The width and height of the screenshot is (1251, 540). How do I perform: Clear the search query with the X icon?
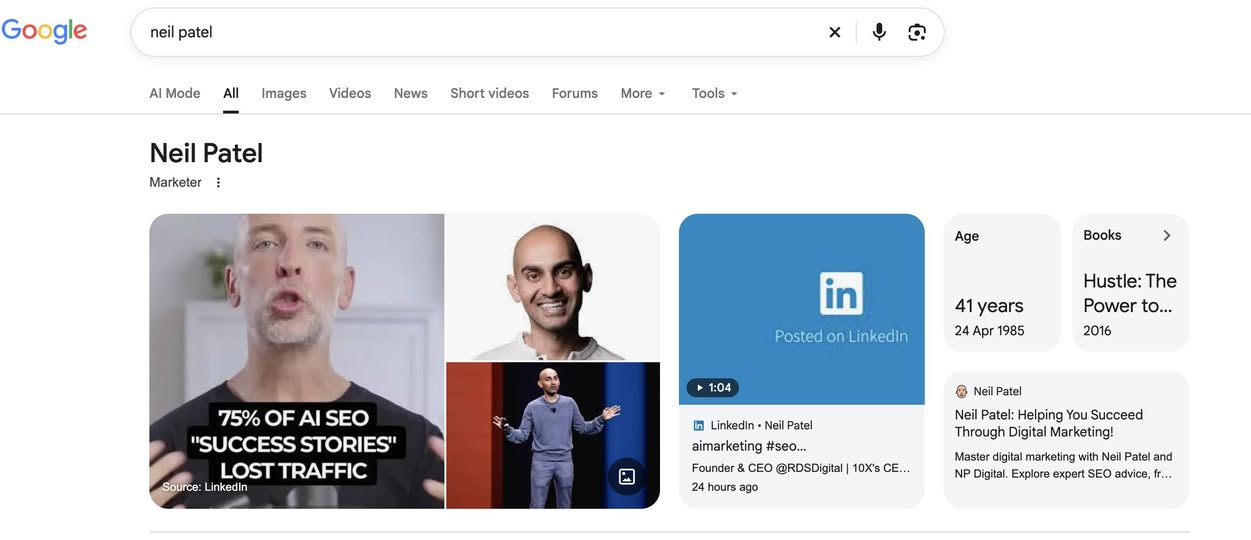click(835, 32)
